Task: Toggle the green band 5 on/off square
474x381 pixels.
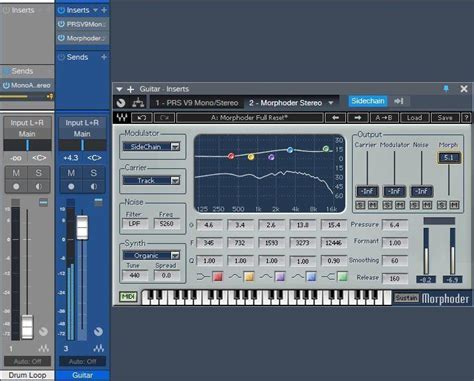Action: pos(342,277)
